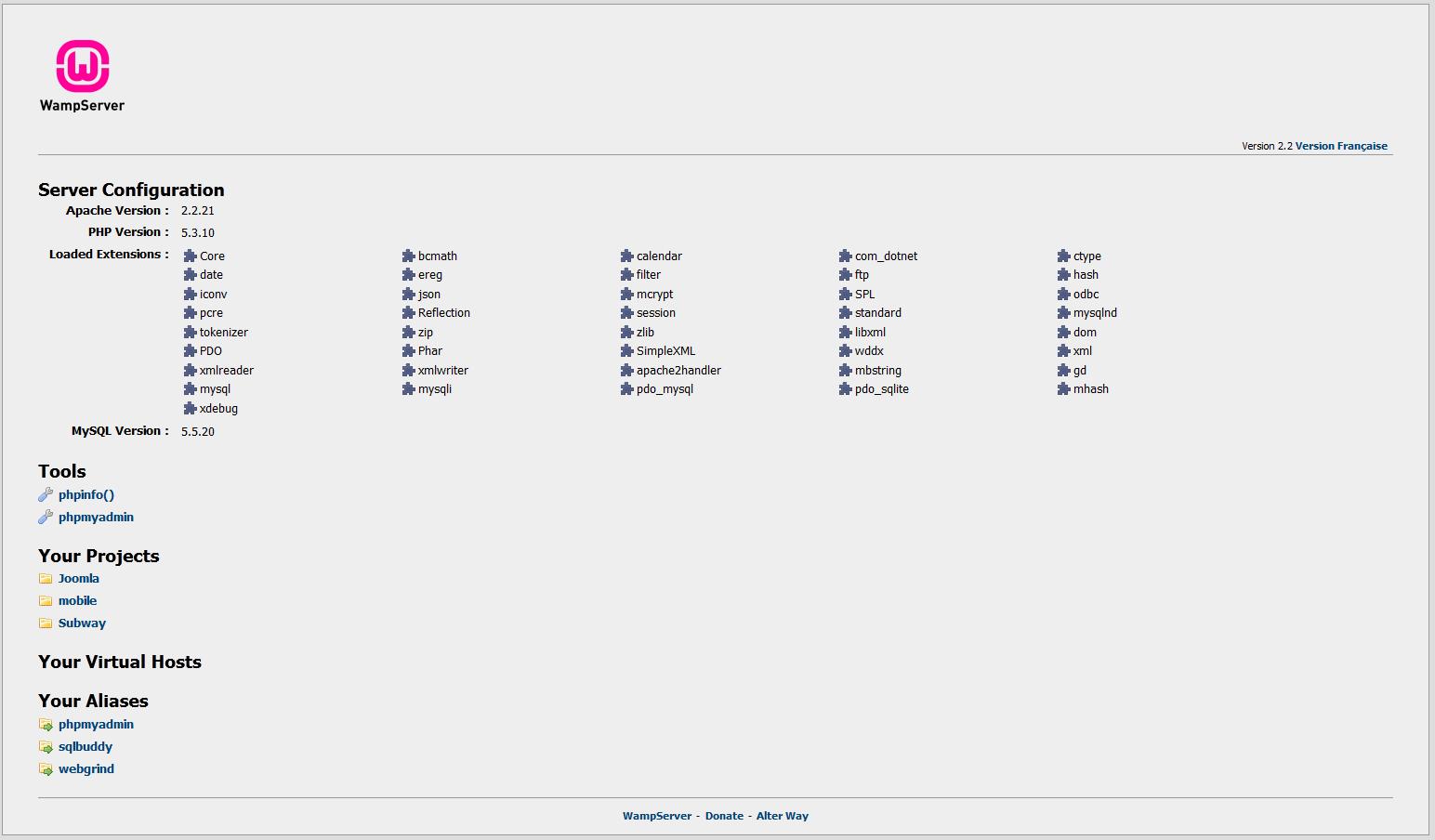The height and width of the screenshot is (840, 1435).
Task: Click the folder icon beside mobile
Action: click(46, 600)
